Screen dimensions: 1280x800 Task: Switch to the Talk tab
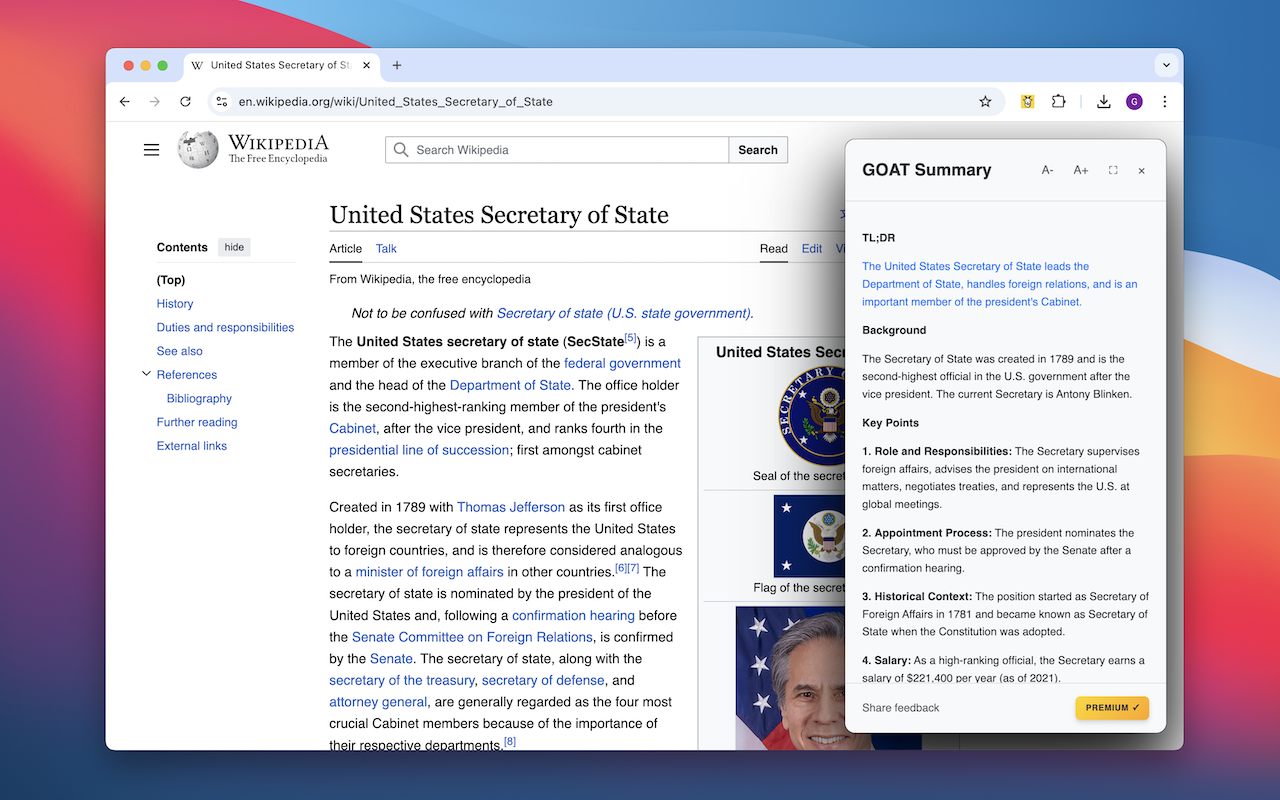386,249
